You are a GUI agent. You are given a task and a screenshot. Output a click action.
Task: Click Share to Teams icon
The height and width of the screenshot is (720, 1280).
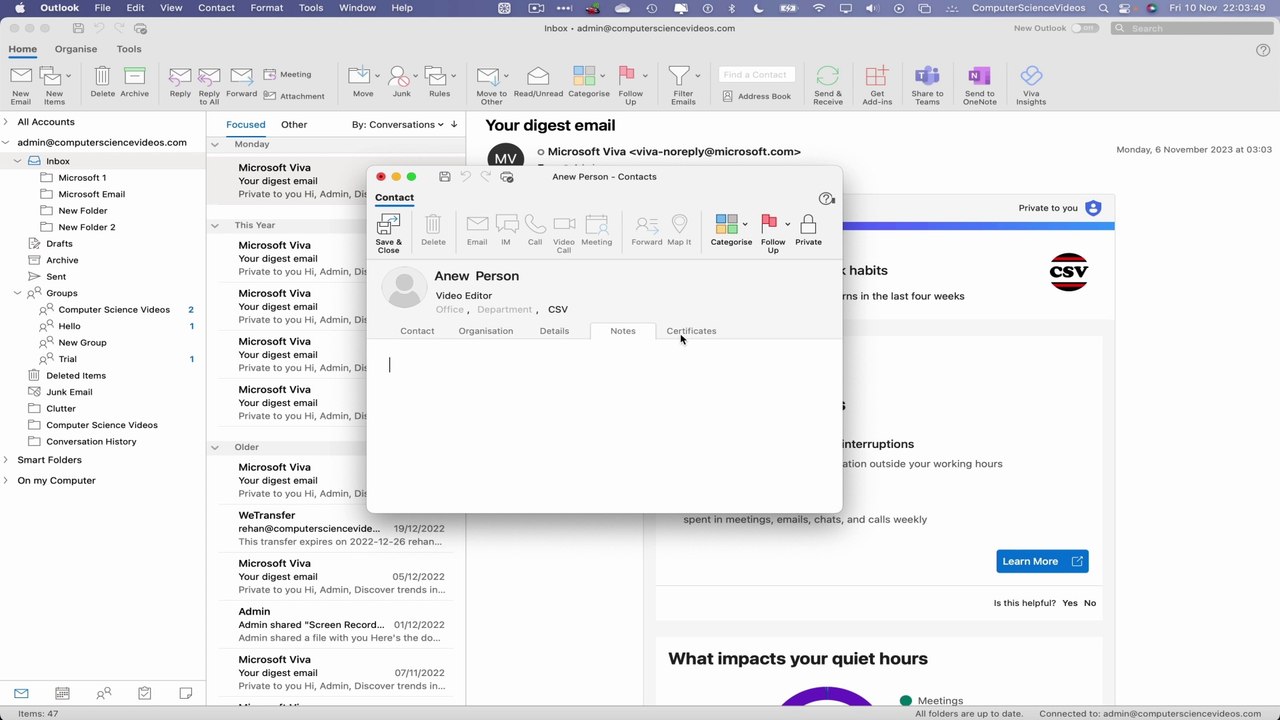[x=927, y=86]
